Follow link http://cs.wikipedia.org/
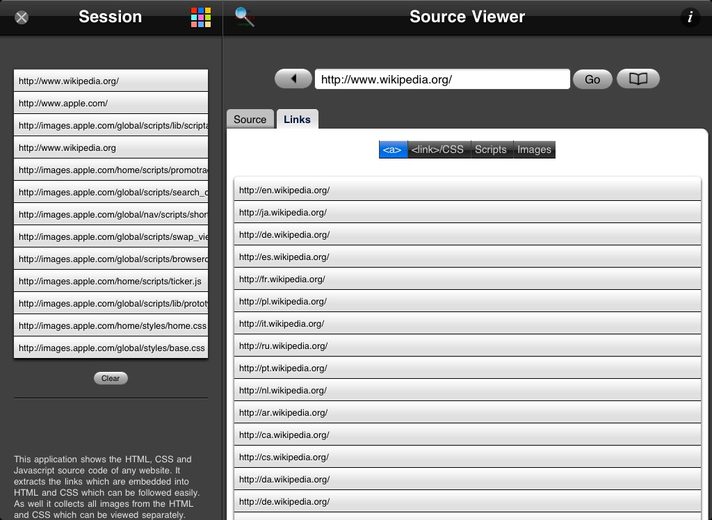 click(x=468, y=457)
